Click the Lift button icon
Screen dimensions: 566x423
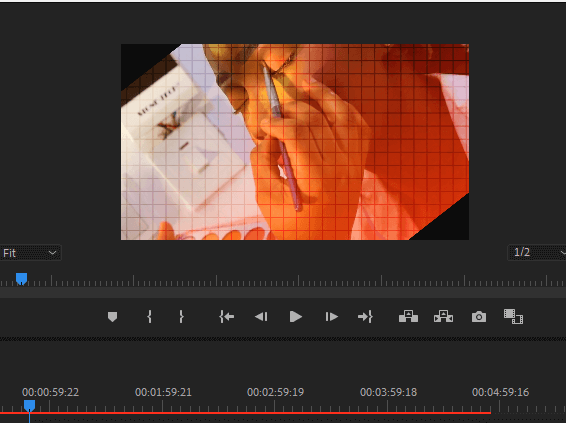[x=408, y=316]
